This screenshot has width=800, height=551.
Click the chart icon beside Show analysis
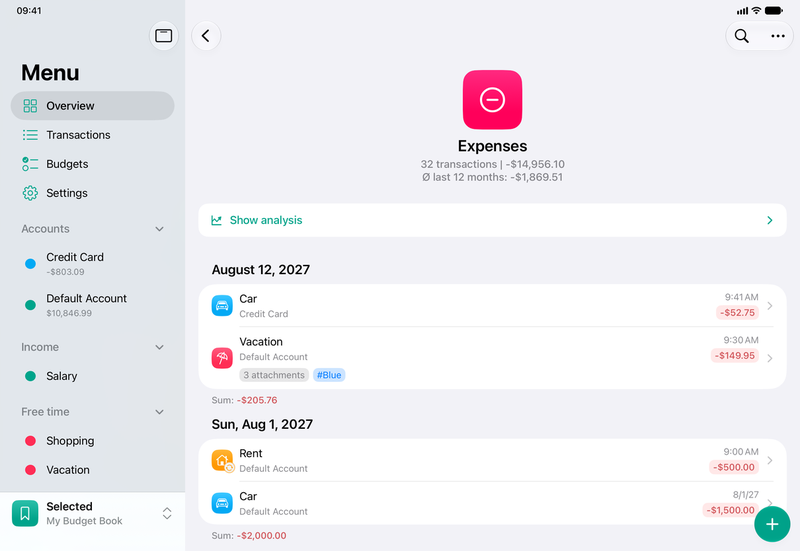pyautogui.click(x=216, y=220)
